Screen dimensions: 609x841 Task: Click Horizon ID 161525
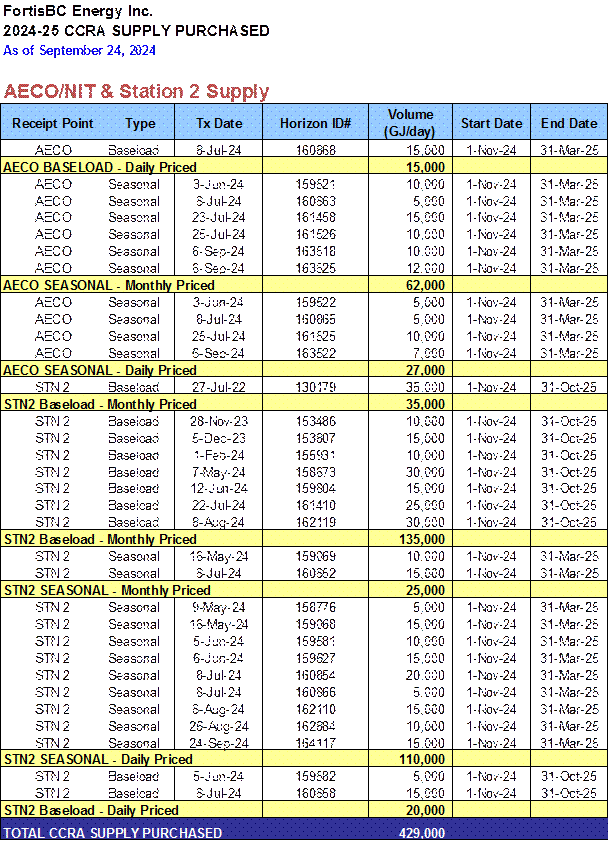click(x=315, y=336)
